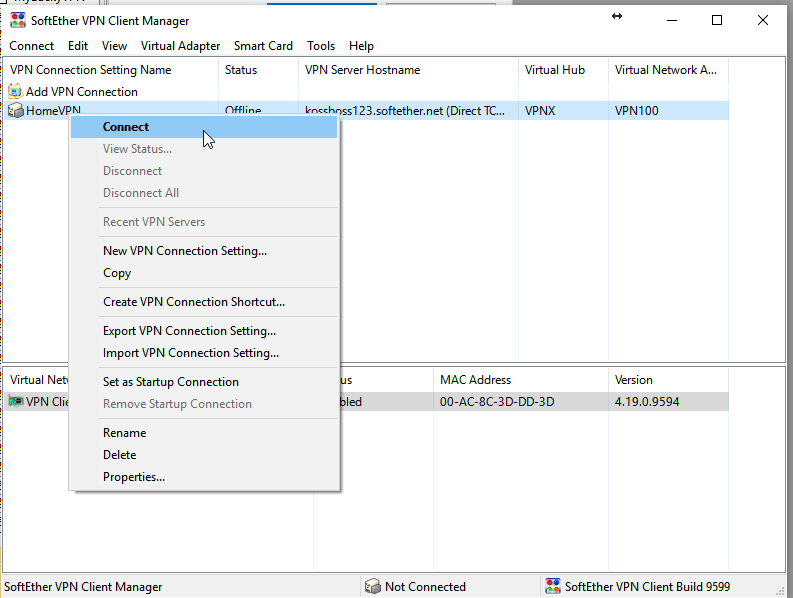Image resolution: width=793 pixels, height=598 pixels.
Task: Click the Virtual Network A... column header
Action: click(x=669, y=70)
